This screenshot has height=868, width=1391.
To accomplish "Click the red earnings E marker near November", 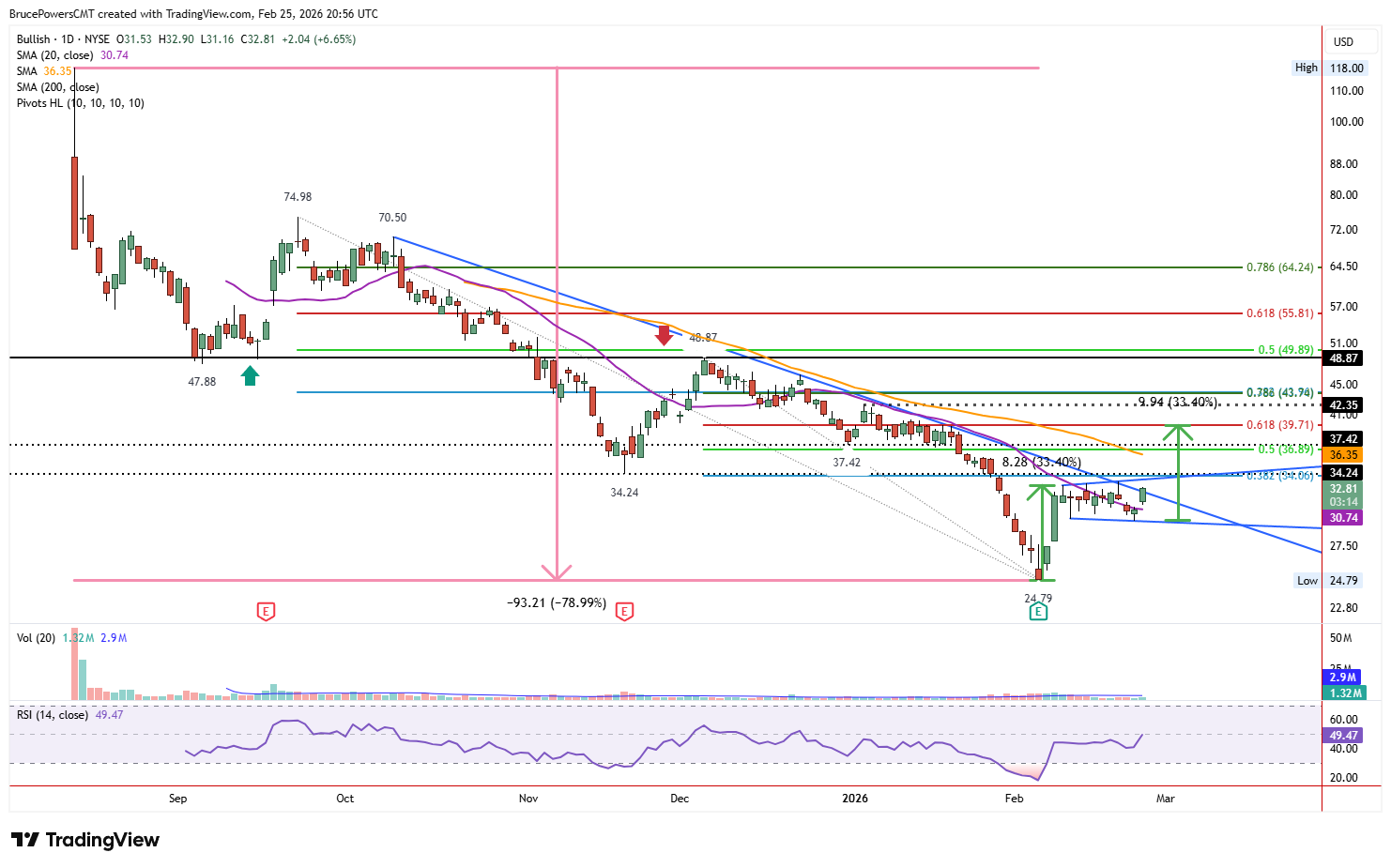I will pos(624,612).
